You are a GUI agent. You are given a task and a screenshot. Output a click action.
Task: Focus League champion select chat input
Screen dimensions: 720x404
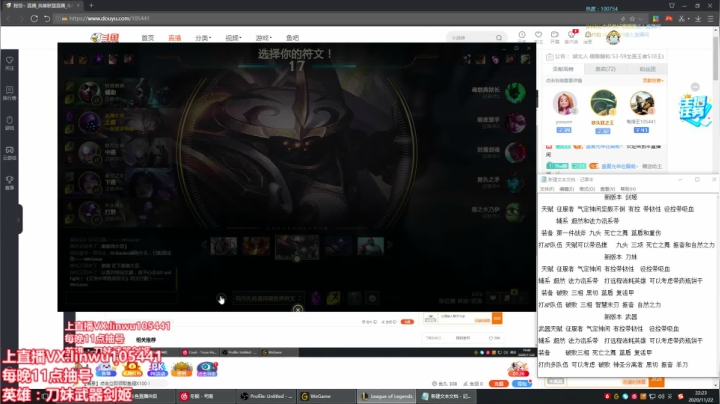(121, 298)
